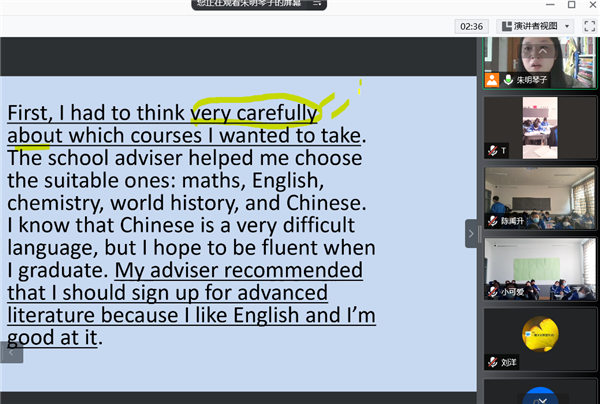Click the banner text 您正在观看朱明琴子的屏幕

[249, 3]
